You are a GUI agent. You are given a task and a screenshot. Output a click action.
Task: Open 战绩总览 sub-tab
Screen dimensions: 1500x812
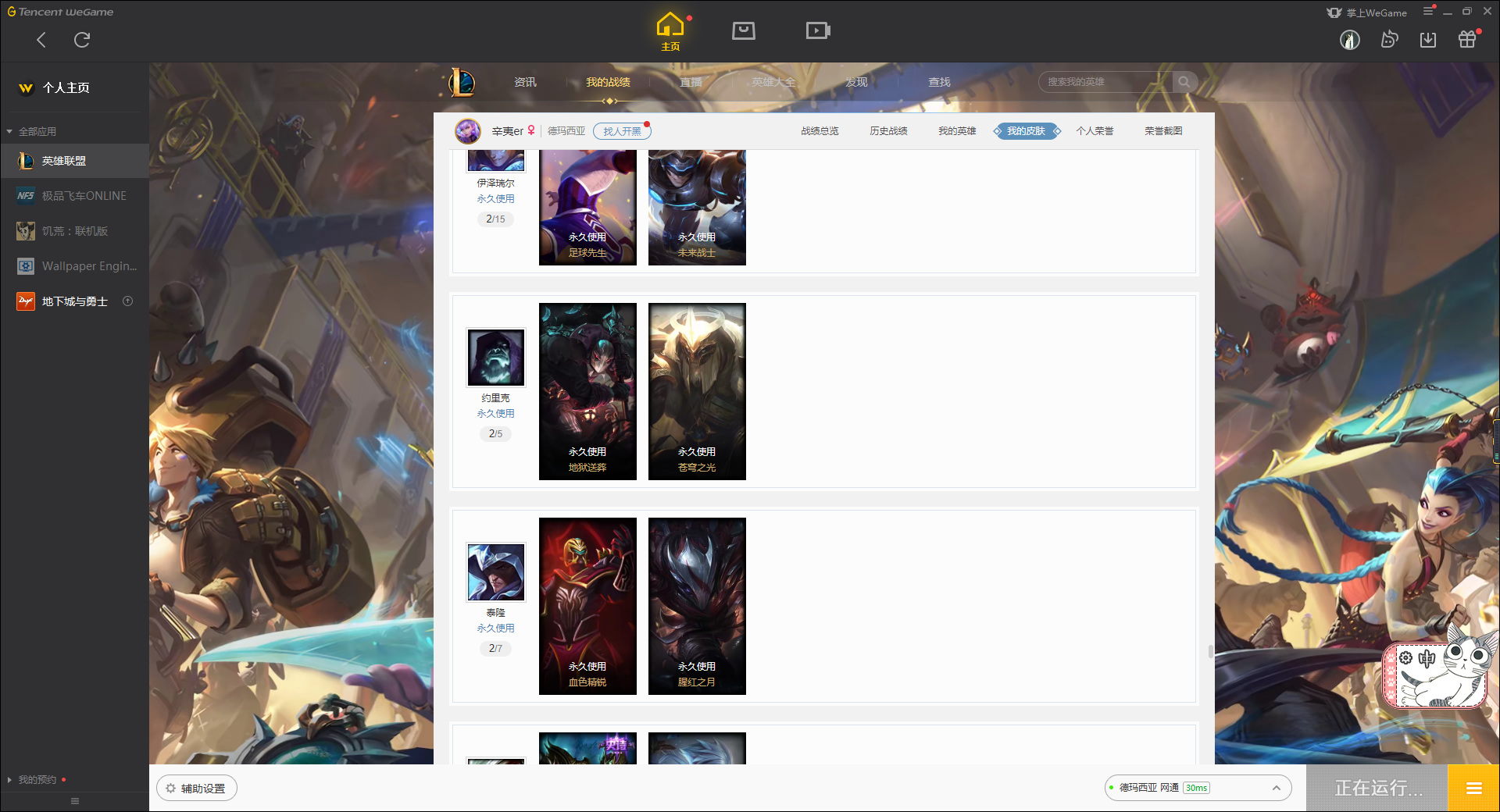(820, 131)
